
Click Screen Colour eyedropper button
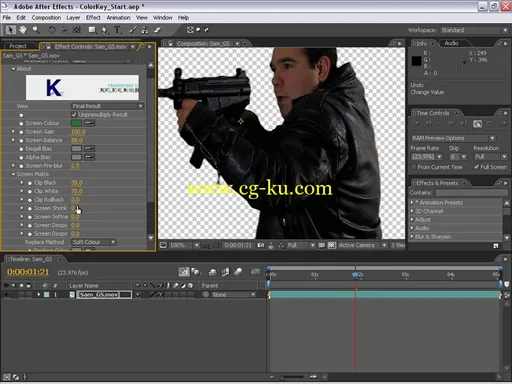pyautogui.click(x=89, y=123)
